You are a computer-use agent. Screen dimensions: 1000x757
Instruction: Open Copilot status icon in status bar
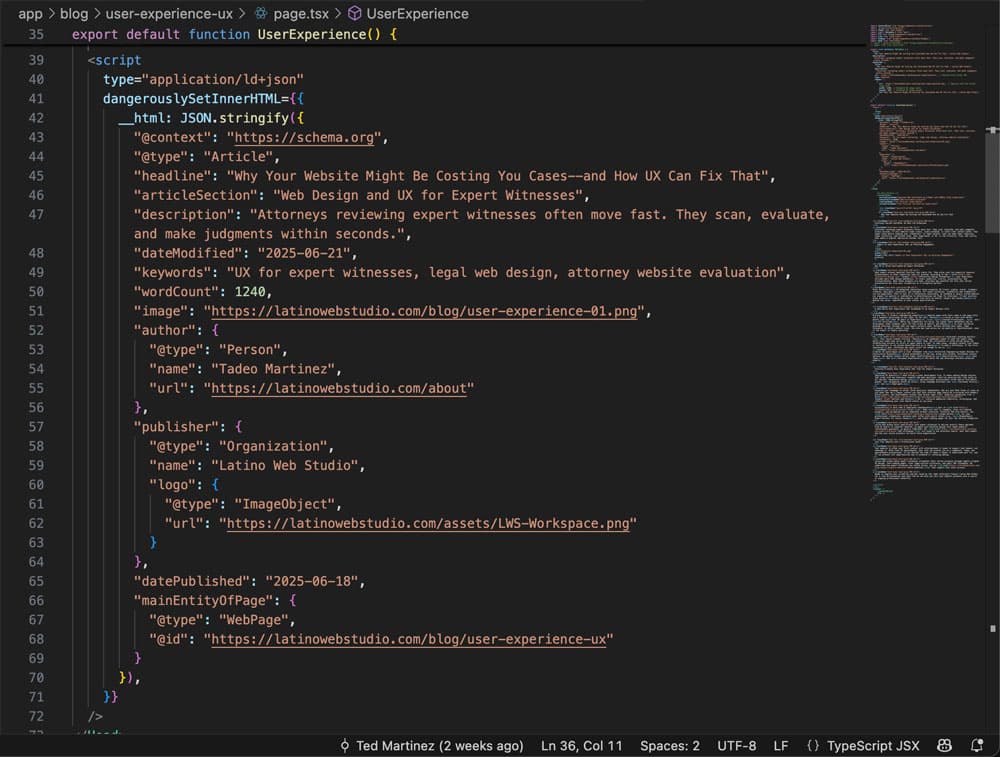[945, 746]
